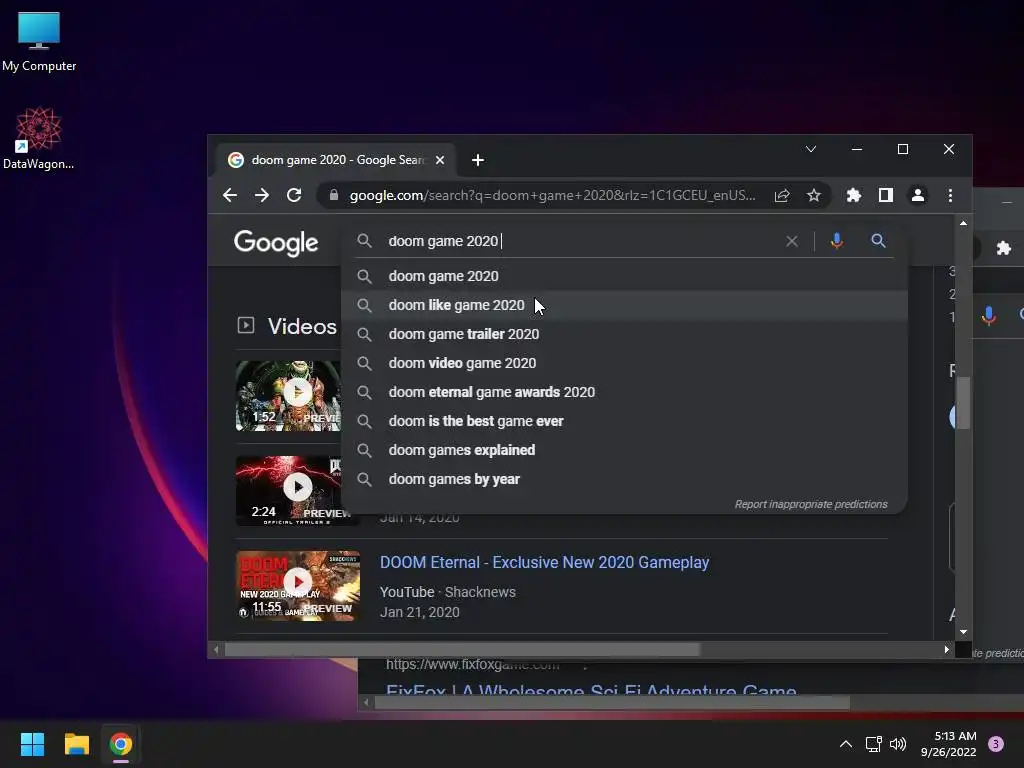The image size is (1024, 768).
Task: Open volume control tray icon
Action: 899,744
